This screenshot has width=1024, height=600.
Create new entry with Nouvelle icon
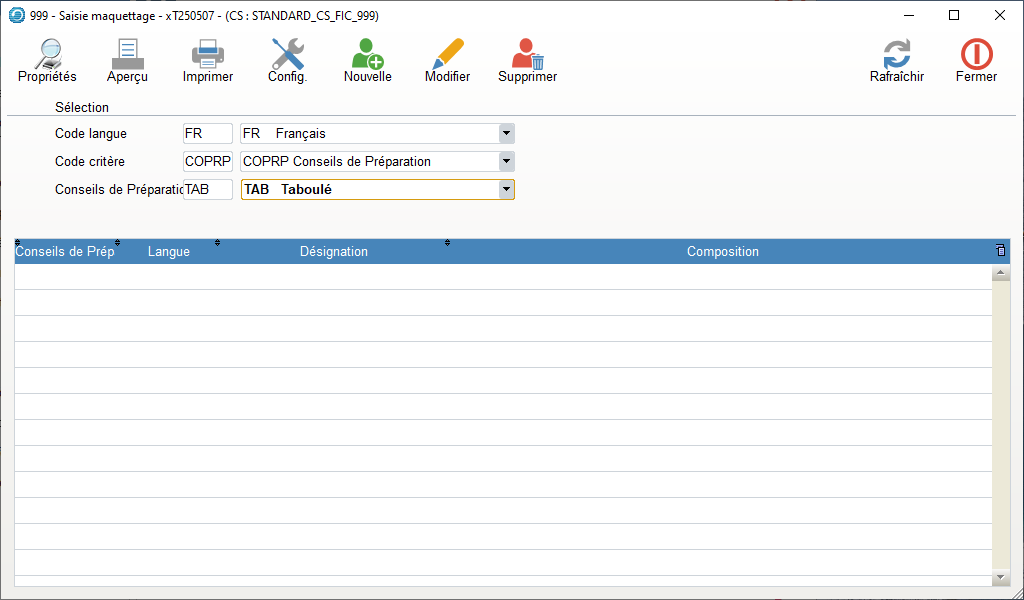click(x=367, y=55)
